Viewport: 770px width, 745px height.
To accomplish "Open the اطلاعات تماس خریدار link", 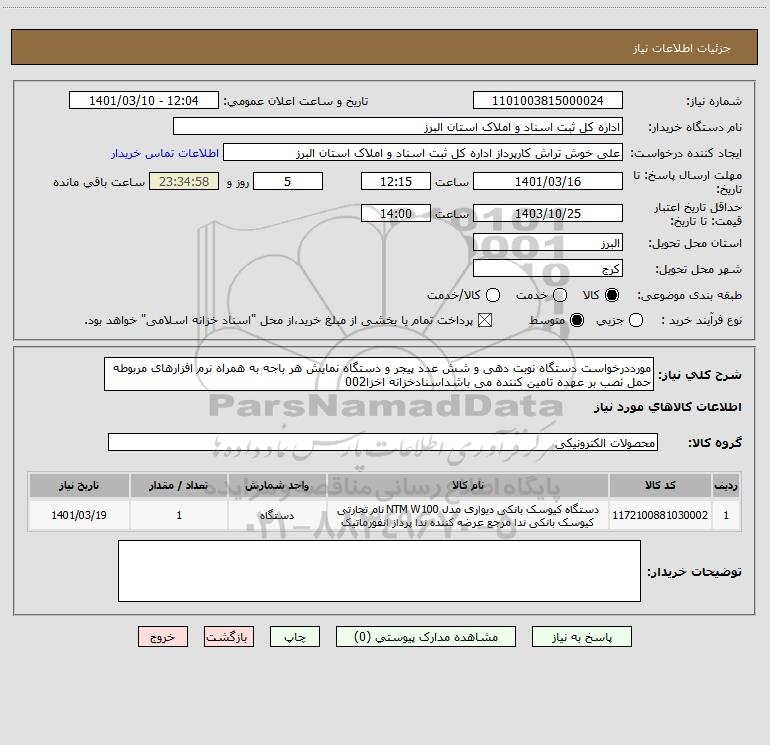I will [x=165, y=153].
